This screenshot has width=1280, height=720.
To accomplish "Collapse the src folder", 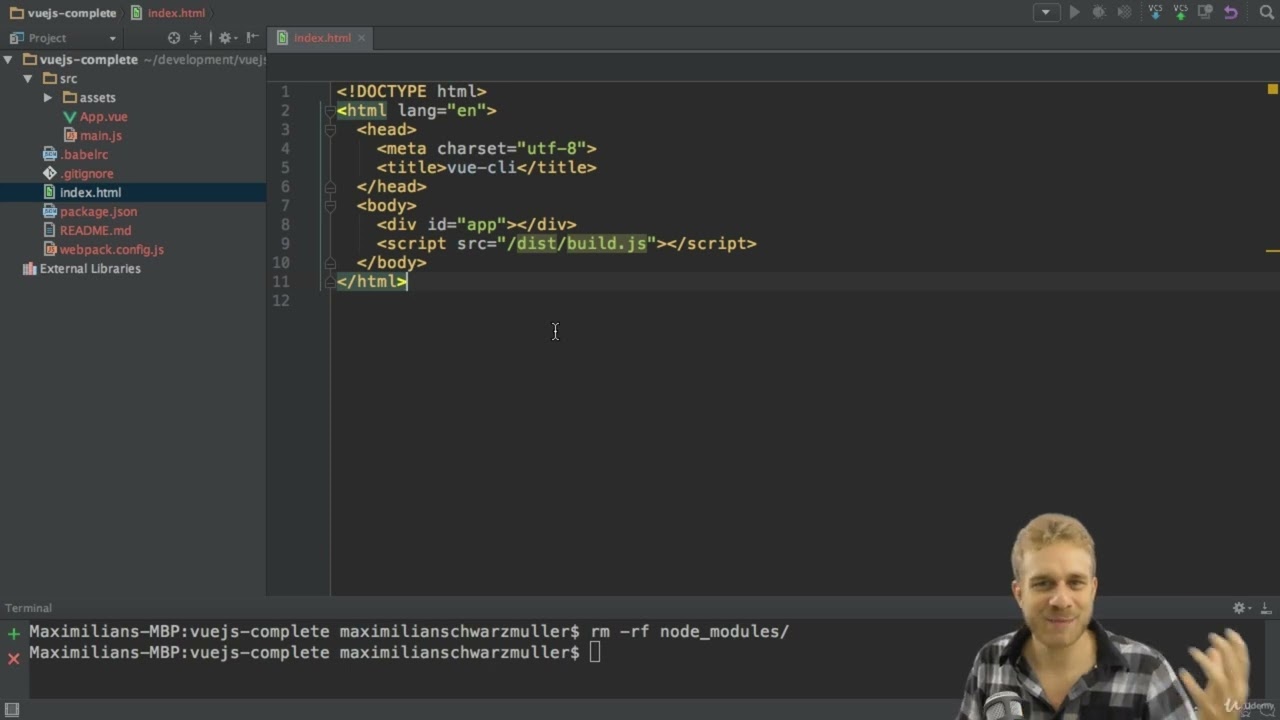I will point(29,79).
